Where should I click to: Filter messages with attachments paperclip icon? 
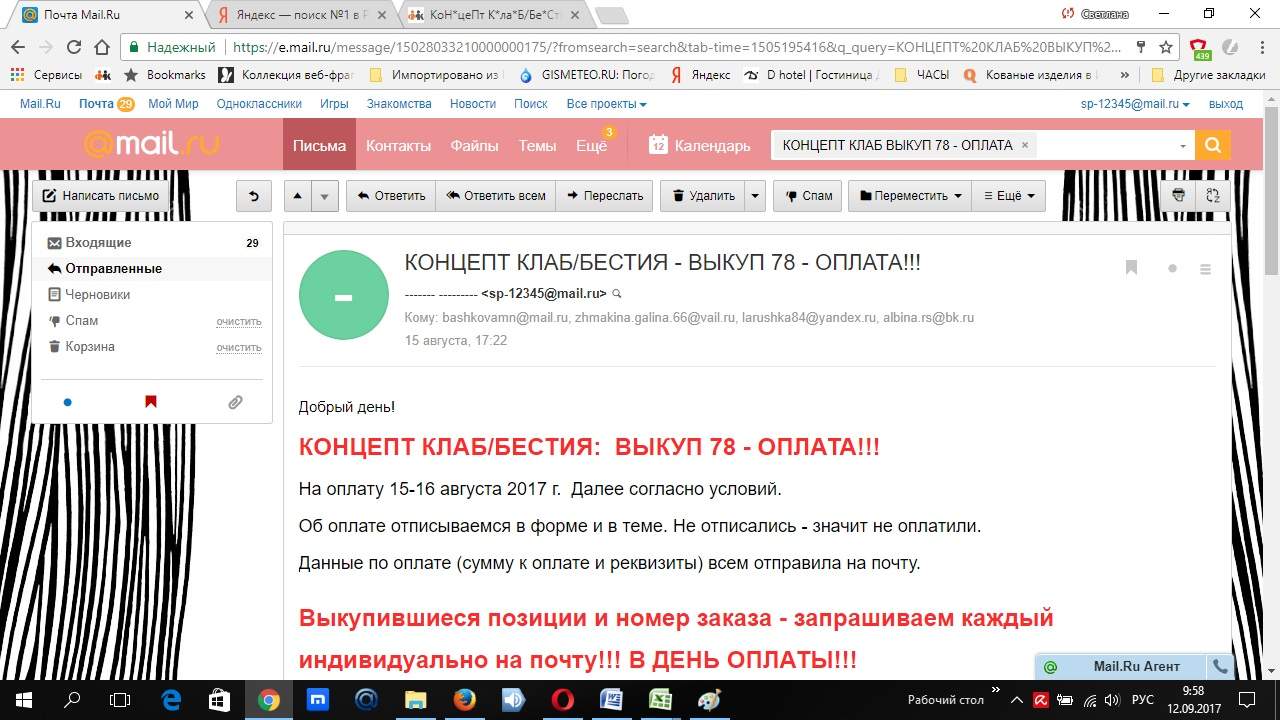(x=235, y=402)
